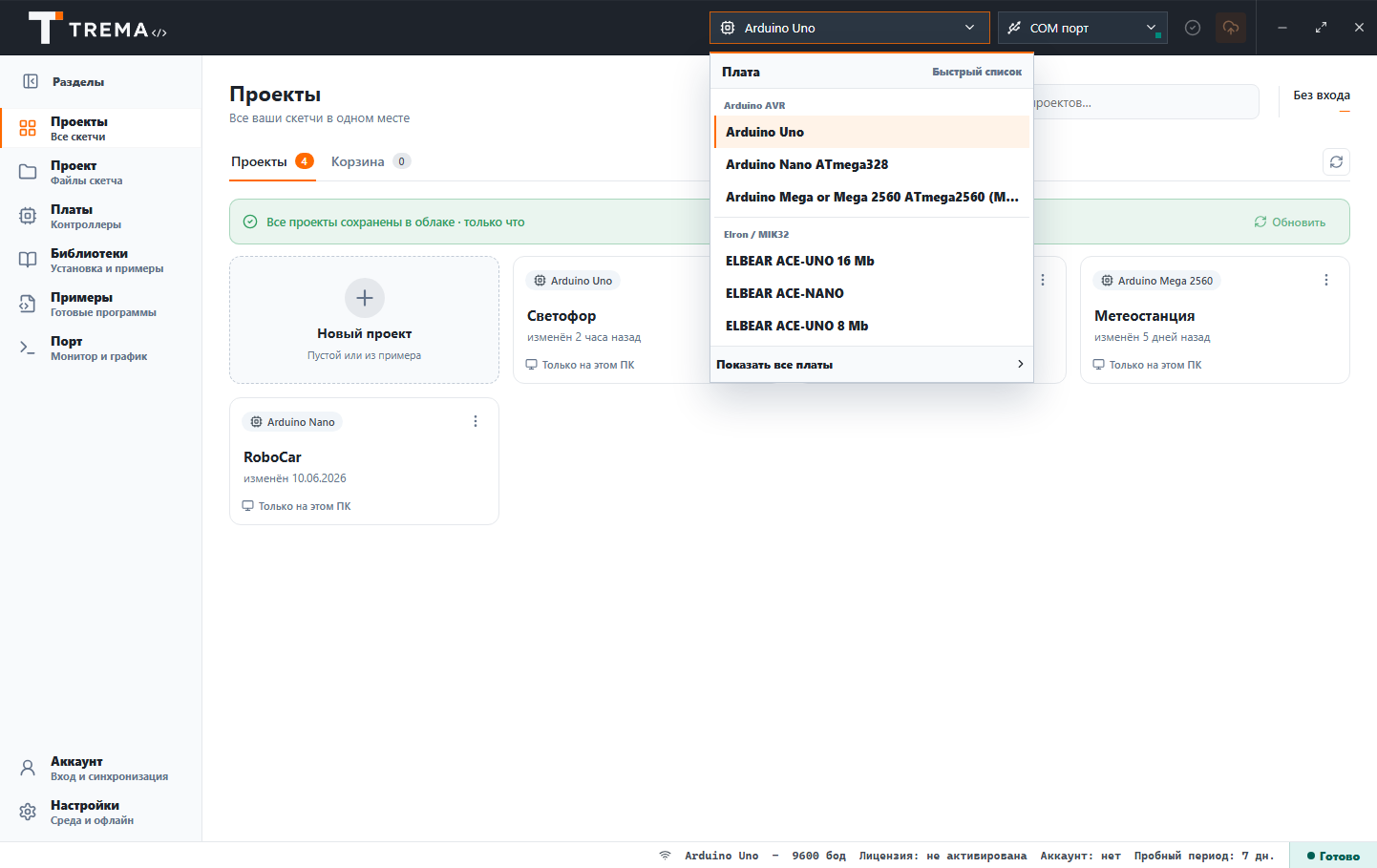
Task: Open Платы controllers section icon
Action: pyautogui.click(x=28, y=216)
